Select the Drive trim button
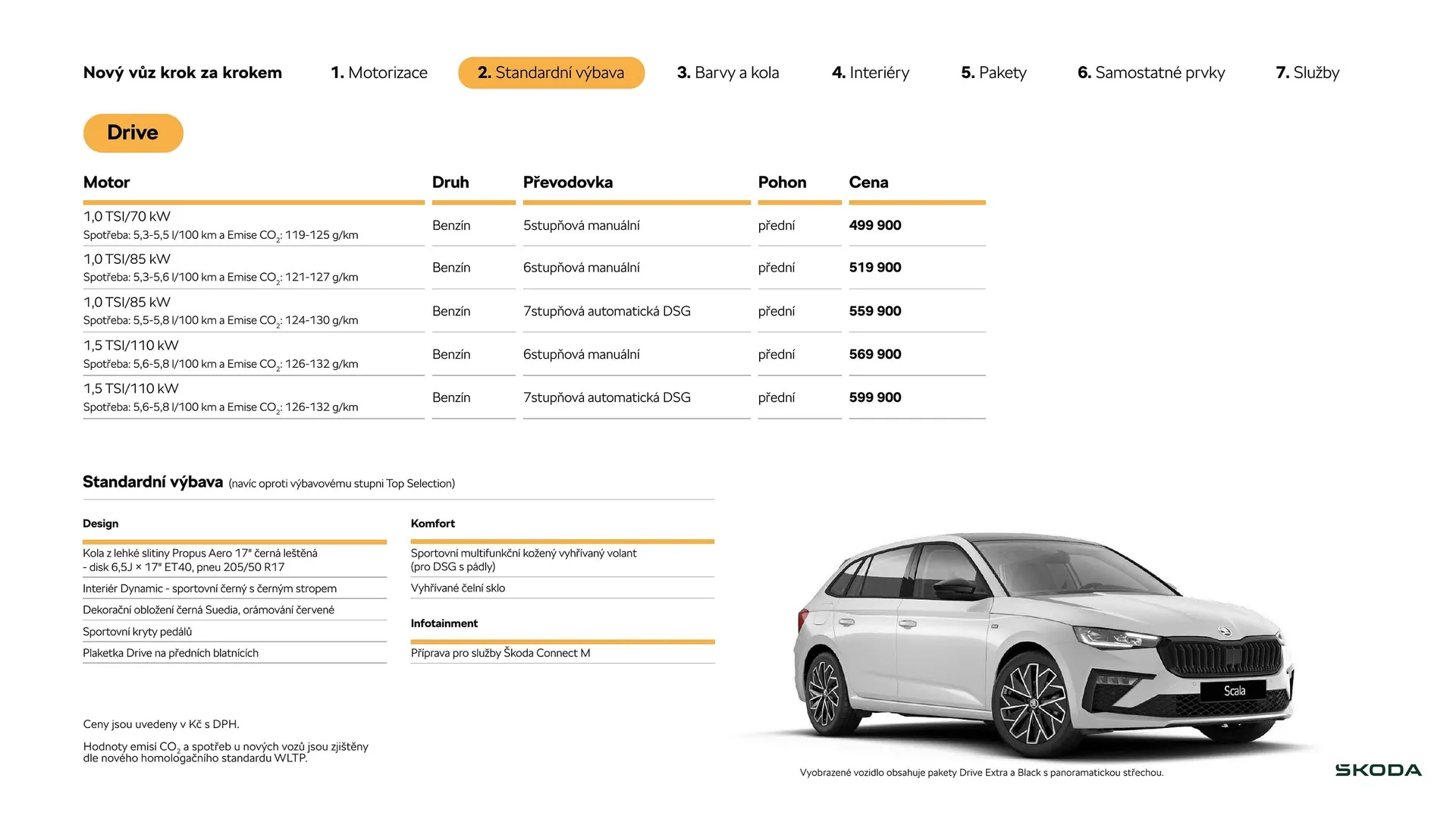The image size is (1456, 819). pos(133,133)
